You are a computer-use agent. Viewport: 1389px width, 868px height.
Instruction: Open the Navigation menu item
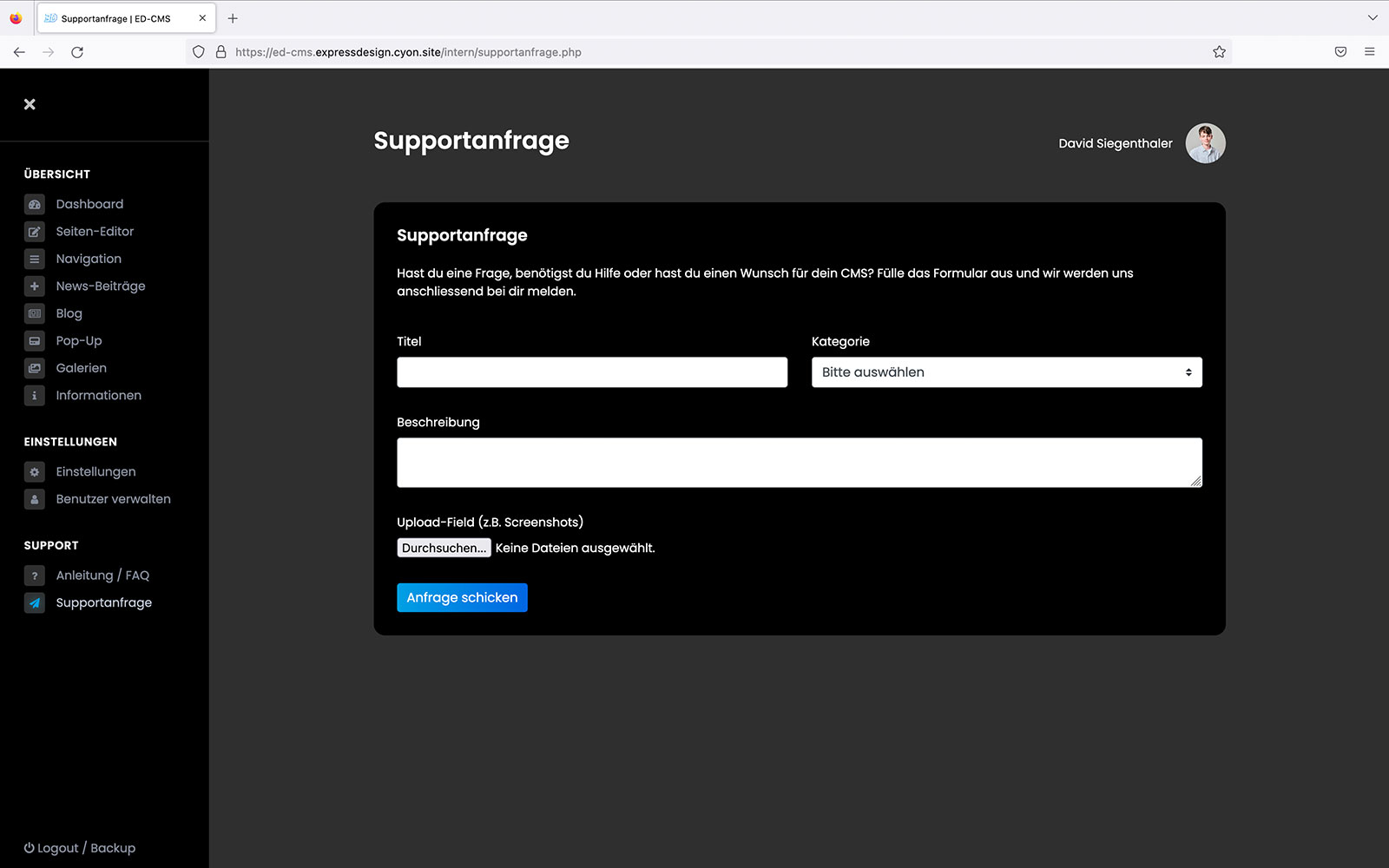89,259
